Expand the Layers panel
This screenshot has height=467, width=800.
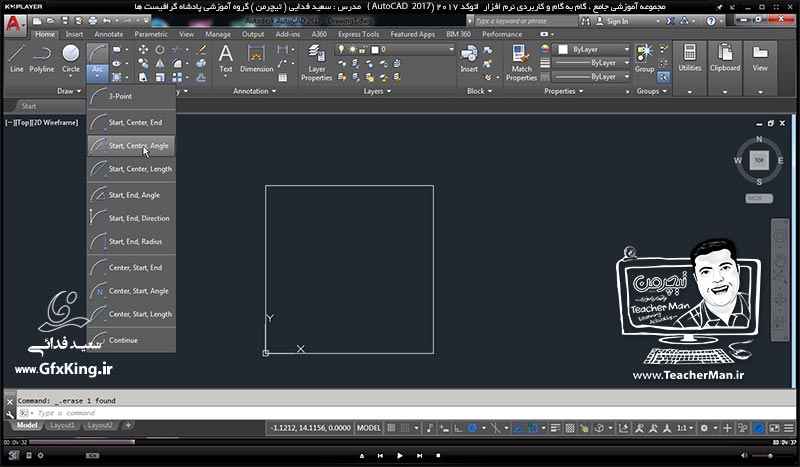pos(378,91)
